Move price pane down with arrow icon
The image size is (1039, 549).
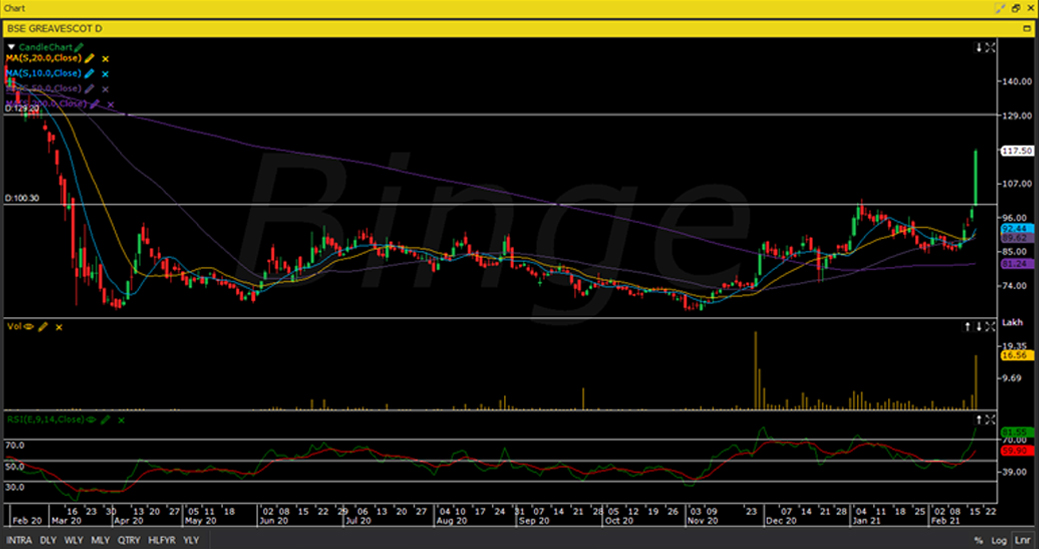[x=979, y=48]
